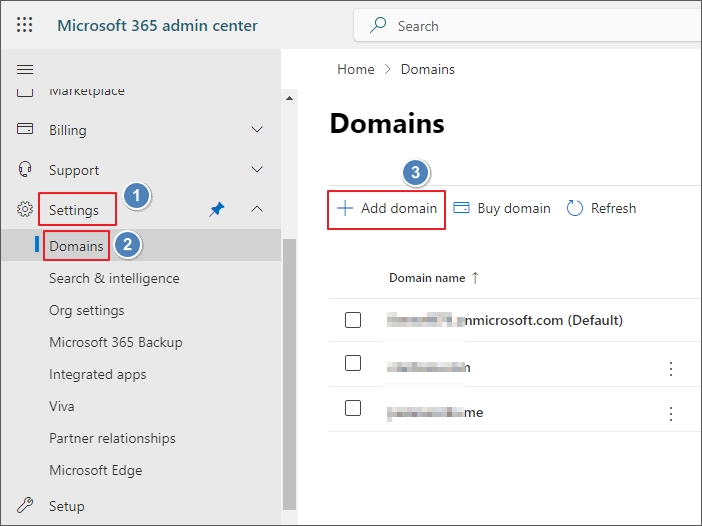Open Viva settings
Image resolution: width=702 pixels, height=526 pixels.
point(62,406)
